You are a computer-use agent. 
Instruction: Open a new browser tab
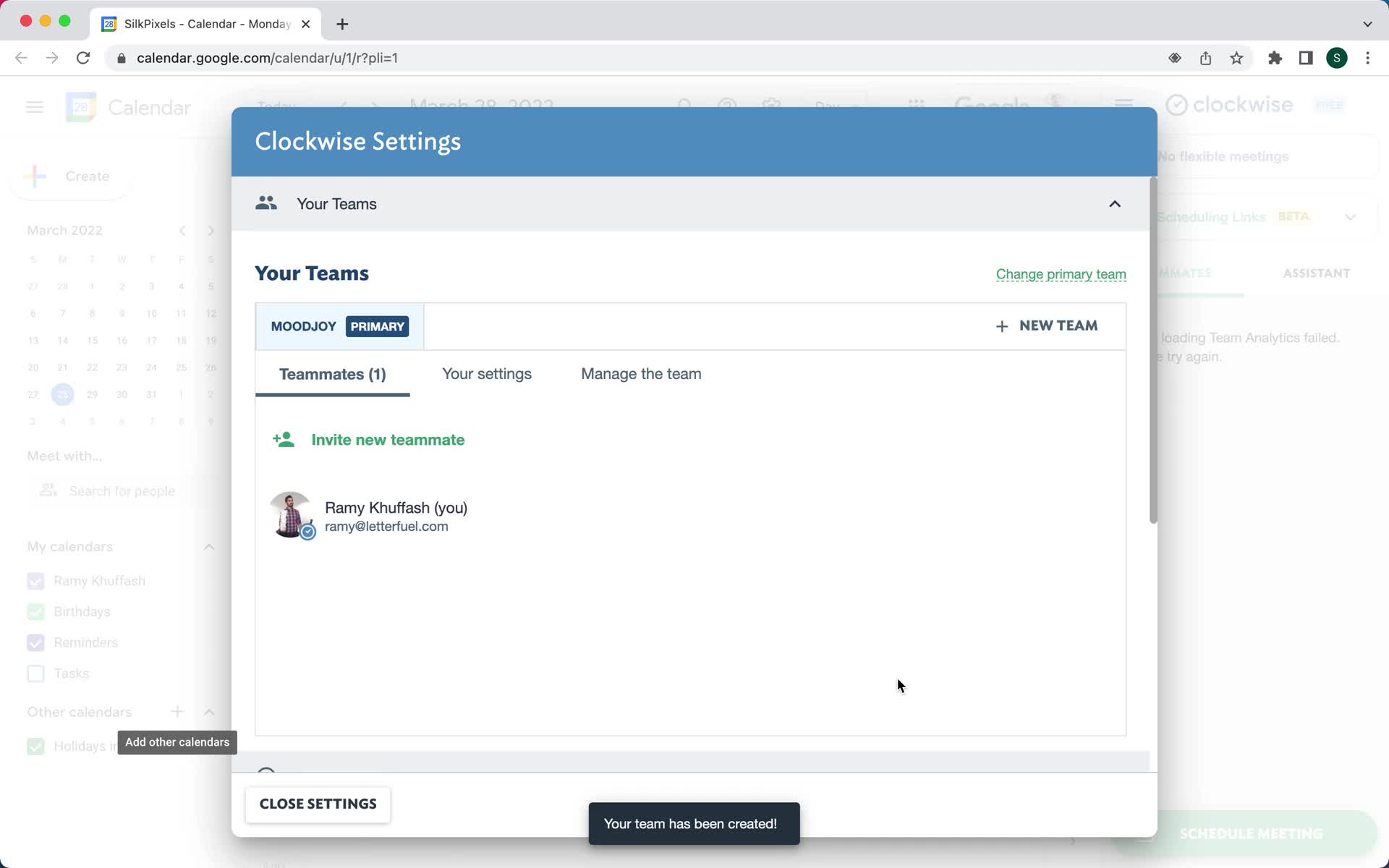coord(342,24)
